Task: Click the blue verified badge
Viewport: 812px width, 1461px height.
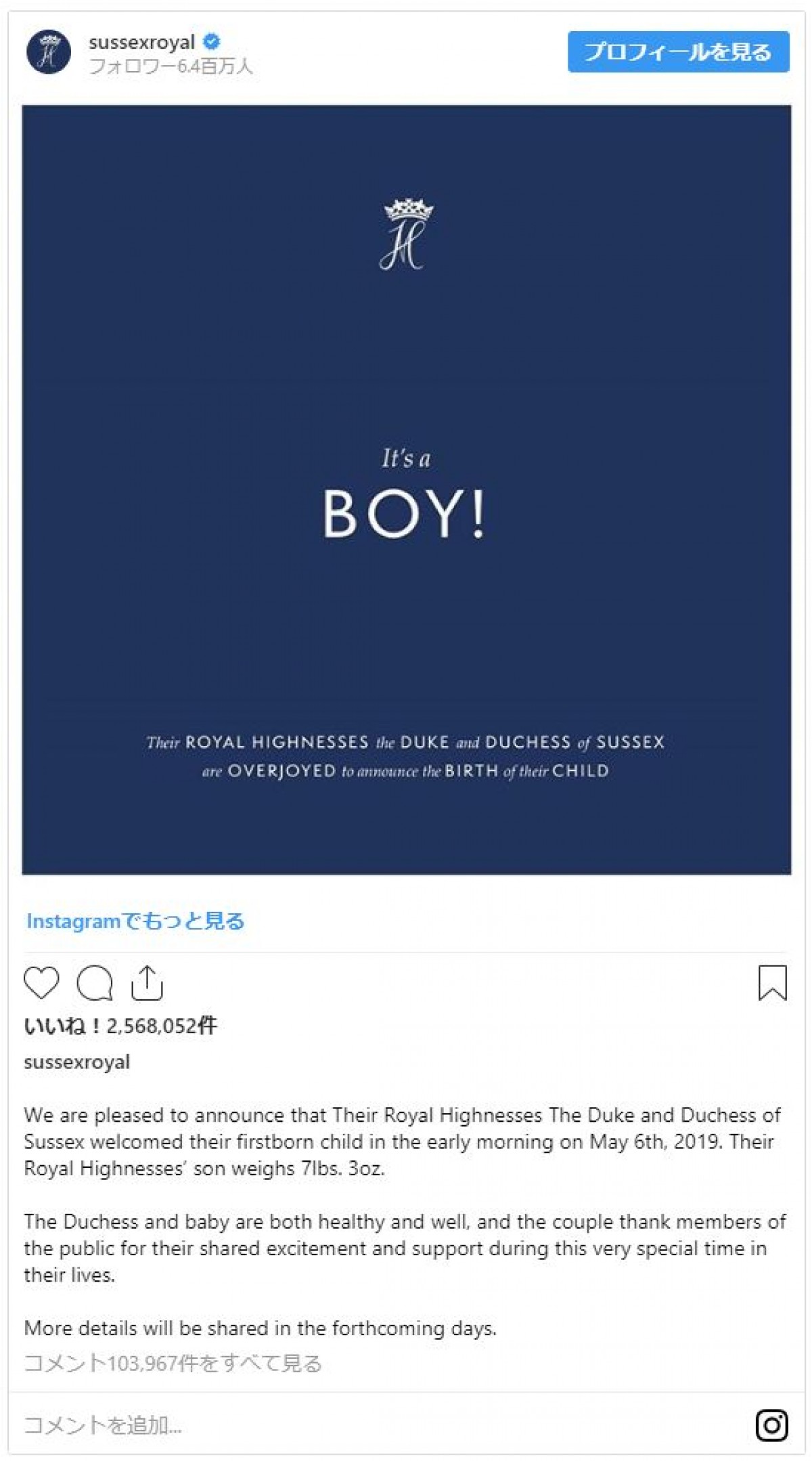Action: click(x=212, y=42)
